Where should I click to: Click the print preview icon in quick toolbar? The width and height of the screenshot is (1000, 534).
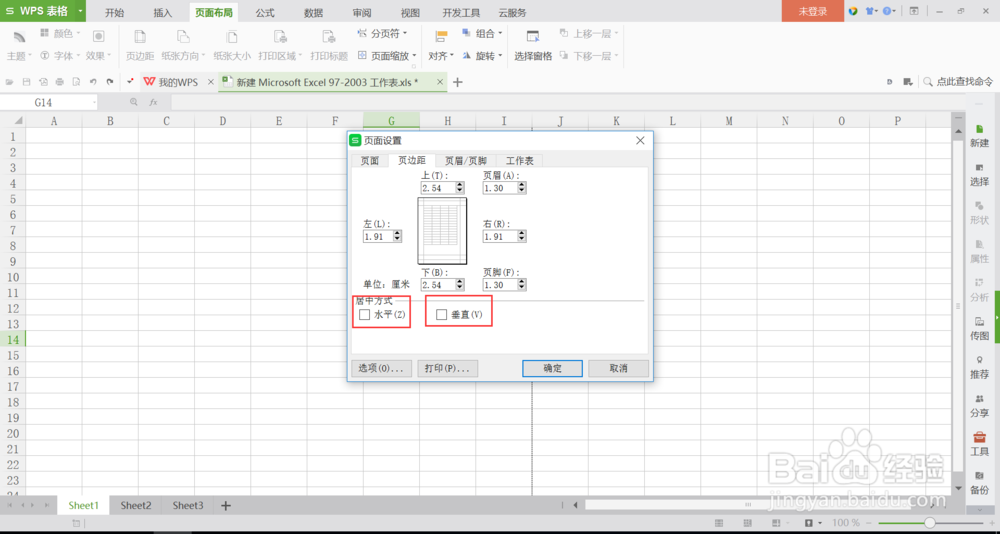pos(77,82)
